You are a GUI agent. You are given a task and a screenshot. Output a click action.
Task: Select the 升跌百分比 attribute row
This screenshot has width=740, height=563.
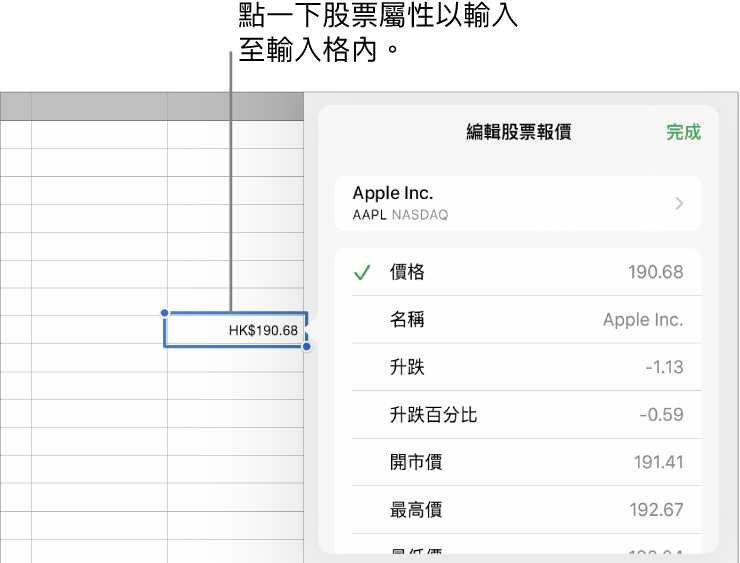(518, 415)
